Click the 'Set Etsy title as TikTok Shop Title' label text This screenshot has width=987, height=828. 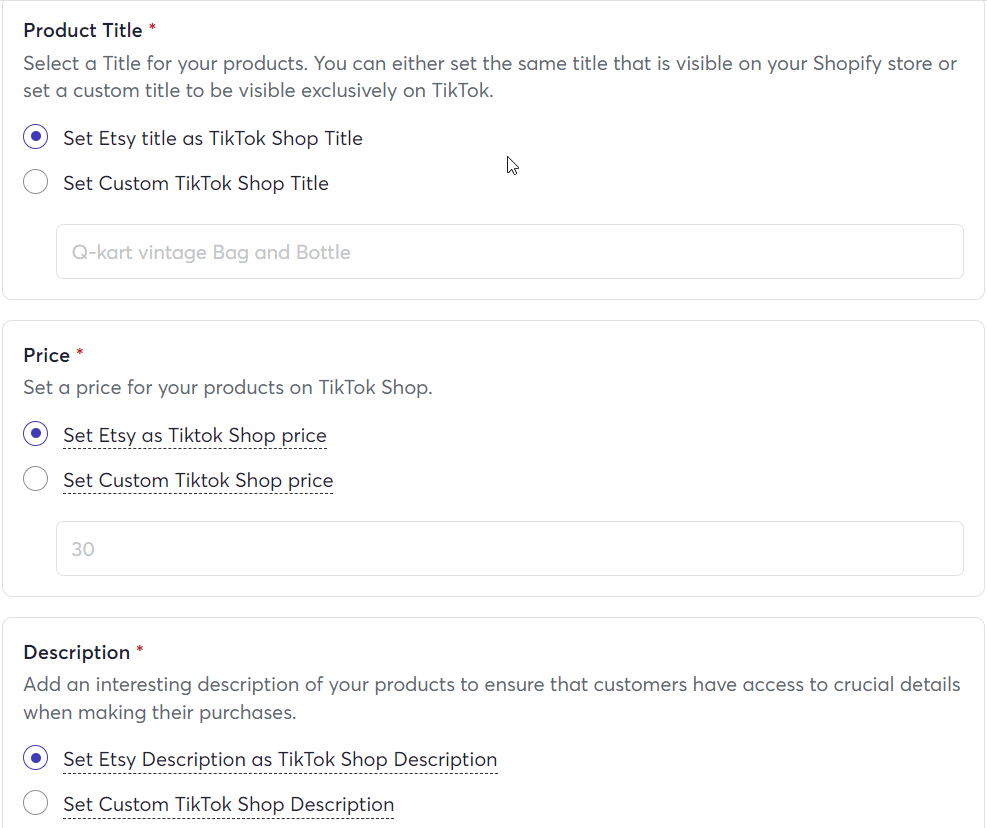(x=213, y=139)
